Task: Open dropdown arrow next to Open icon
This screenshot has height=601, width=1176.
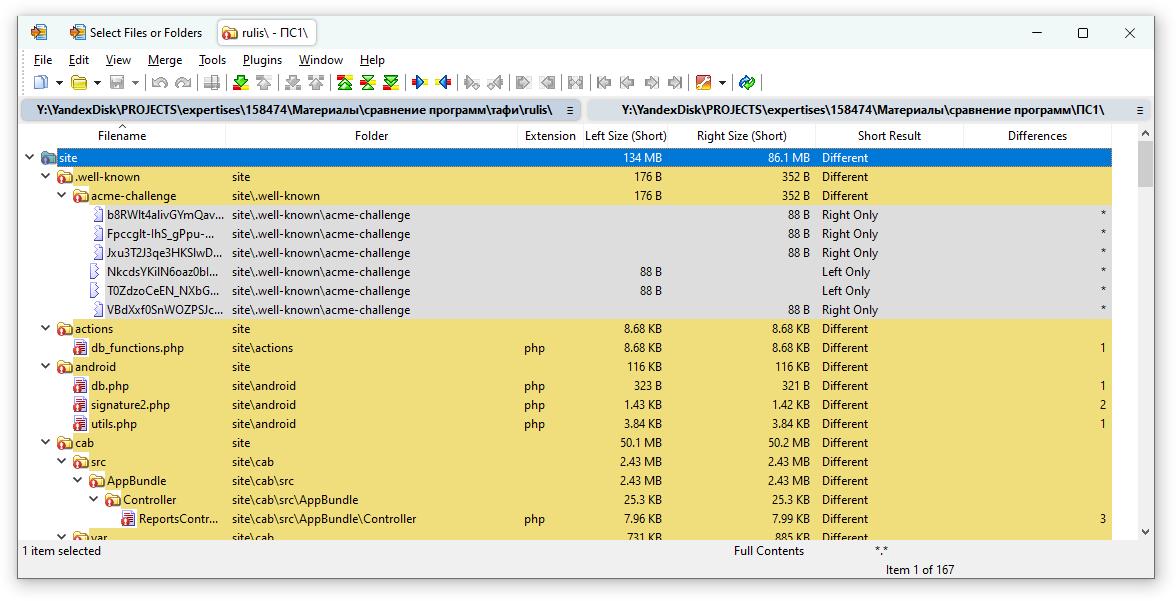Action: [x=96, y=83]
